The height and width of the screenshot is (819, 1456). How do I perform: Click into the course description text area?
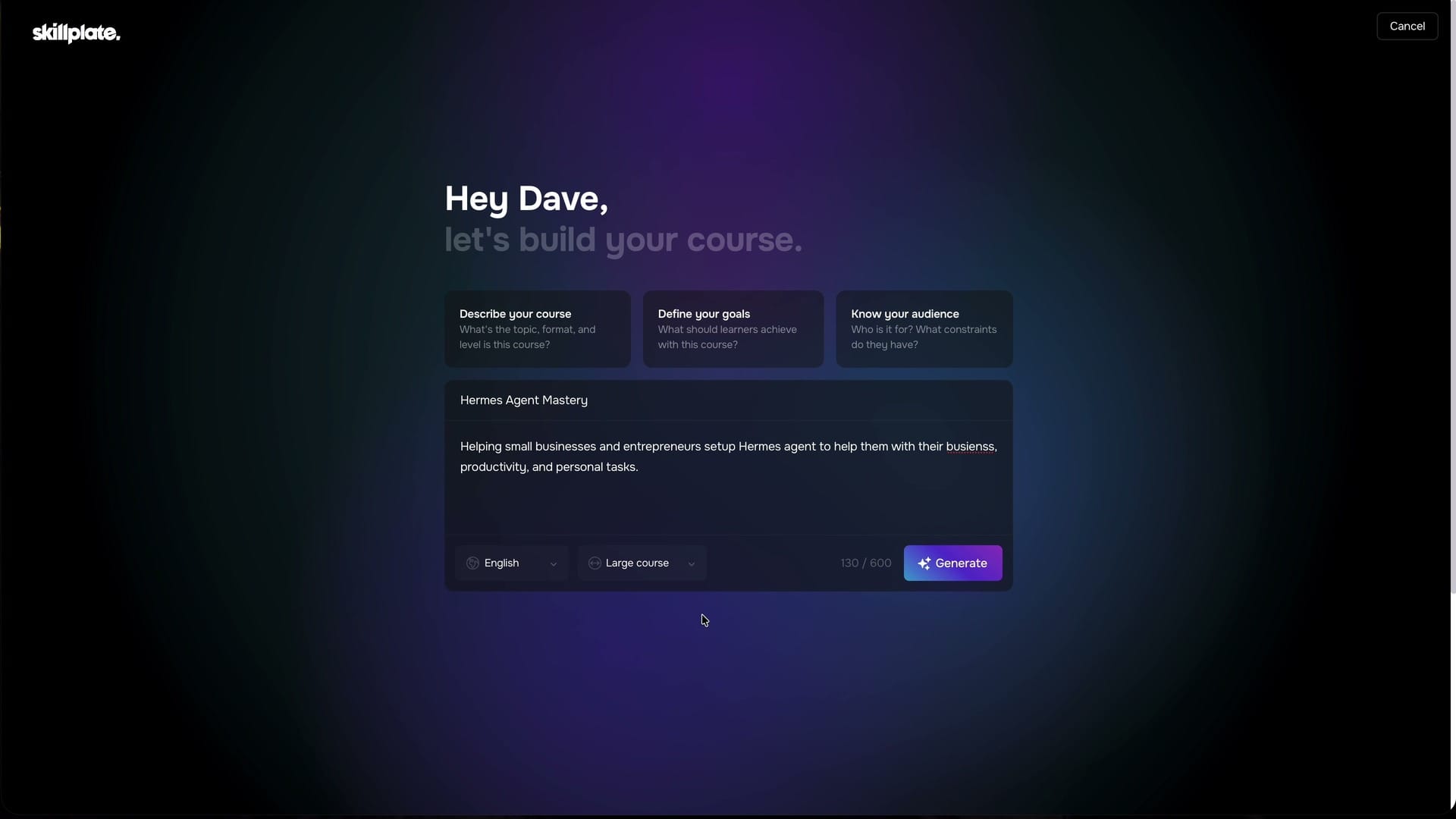pyautogui.click(x=728, y=478)
